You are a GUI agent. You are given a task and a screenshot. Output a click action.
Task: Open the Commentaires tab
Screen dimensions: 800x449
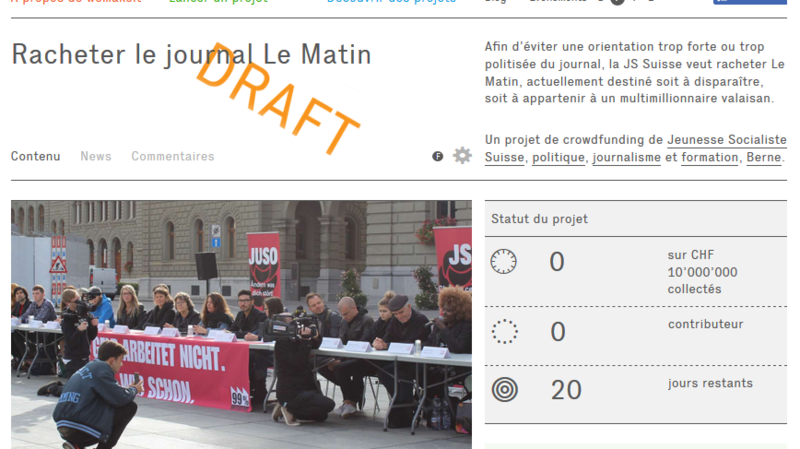[x=173, y=156]
